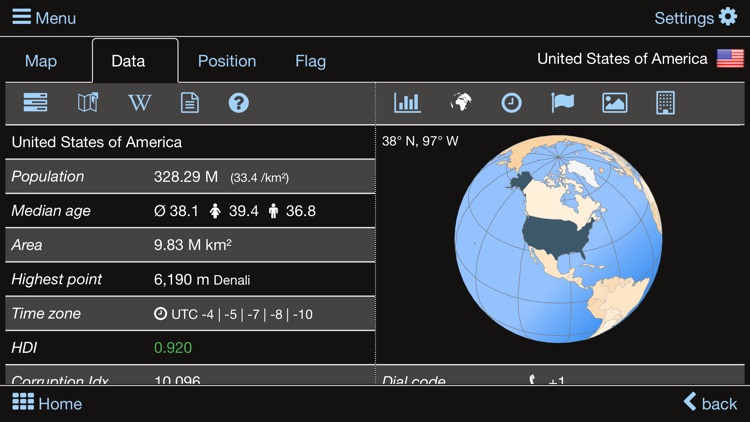Viewport: 750px width, 422px height.
Task: Tap the back button label
Action: pos(719,404)
